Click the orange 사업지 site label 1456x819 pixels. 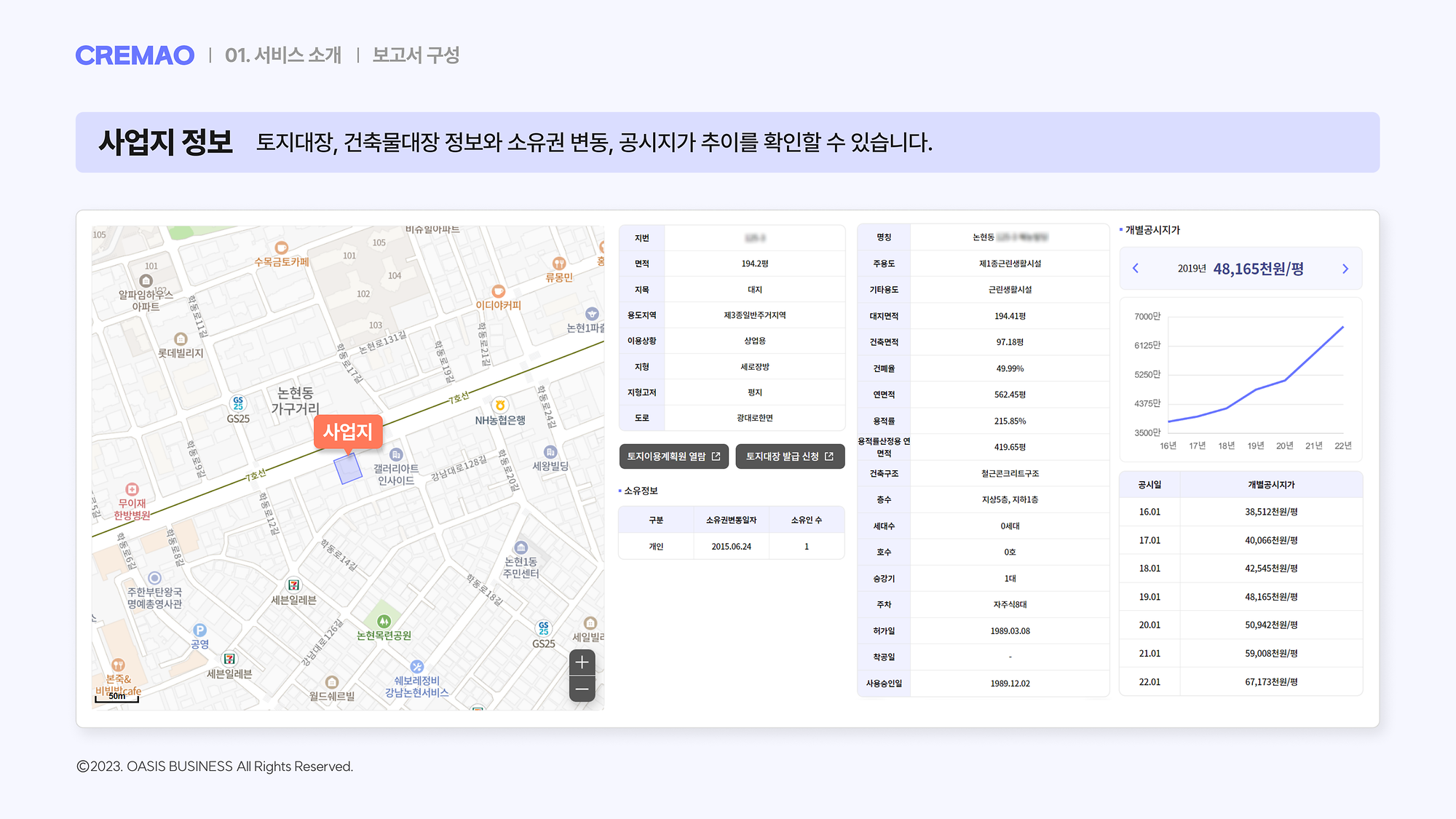[348, 432]
